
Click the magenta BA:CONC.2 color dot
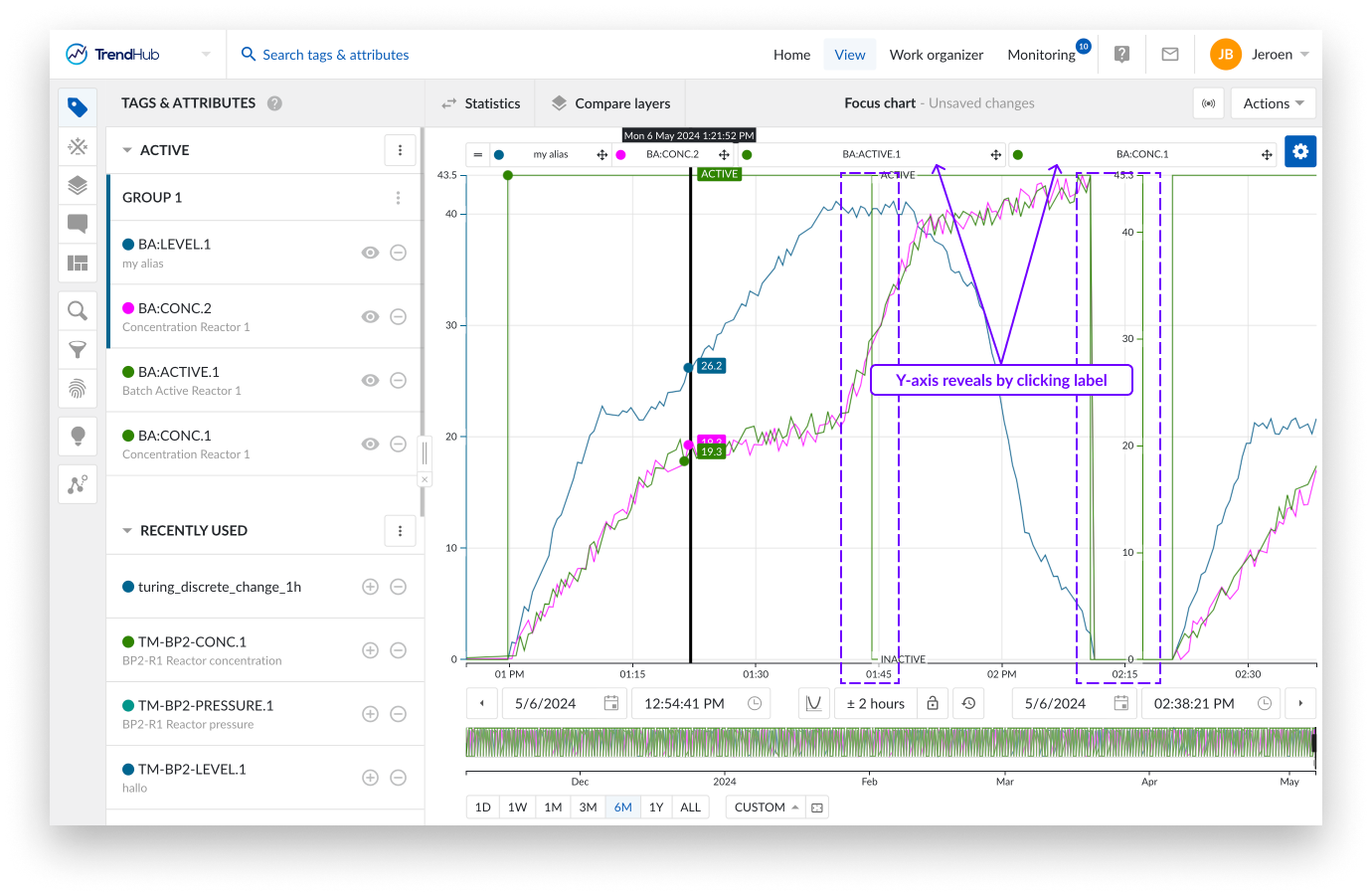(x=128, y=308)
